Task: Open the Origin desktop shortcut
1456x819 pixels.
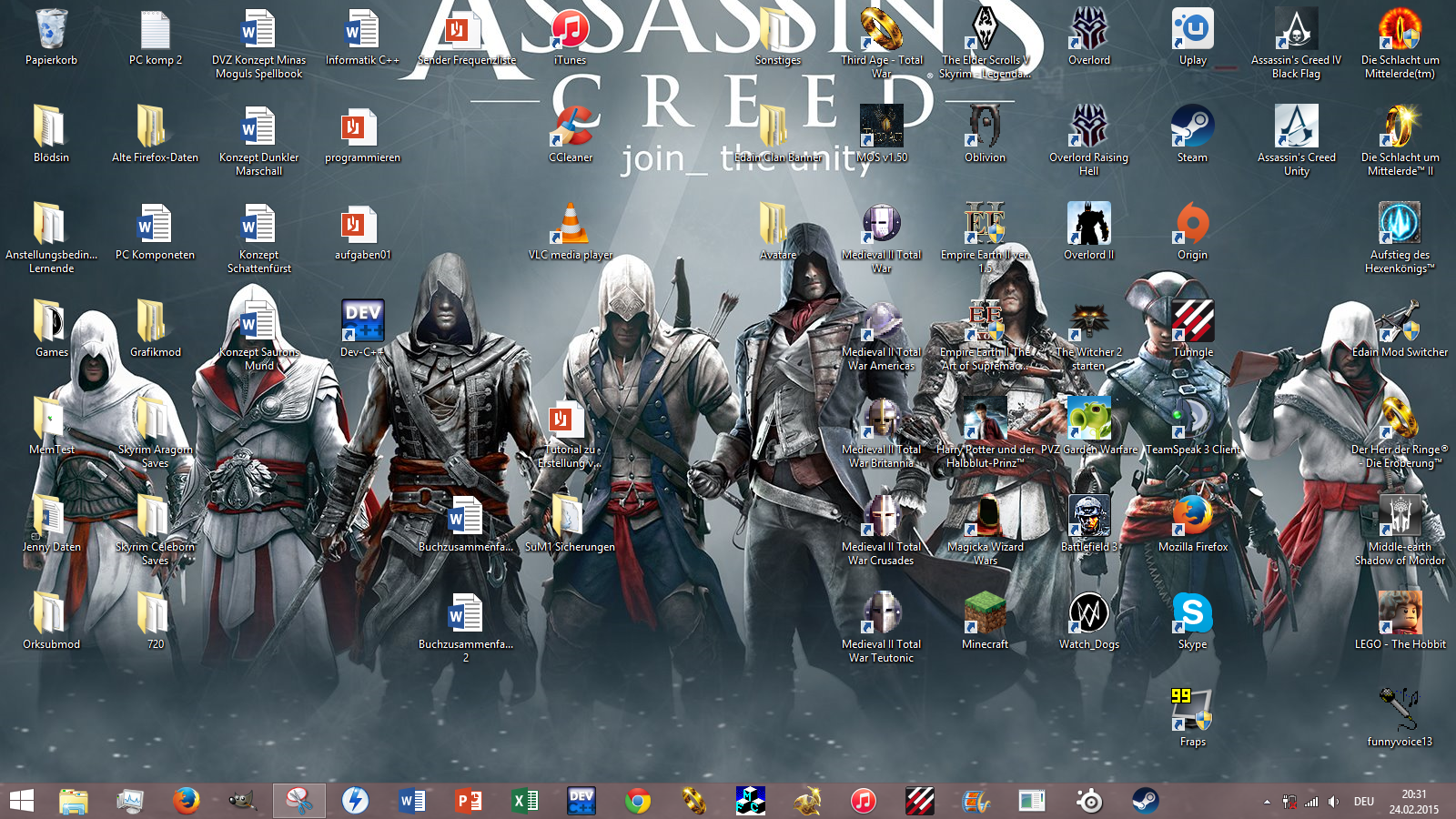Action: pos(1192,224)
